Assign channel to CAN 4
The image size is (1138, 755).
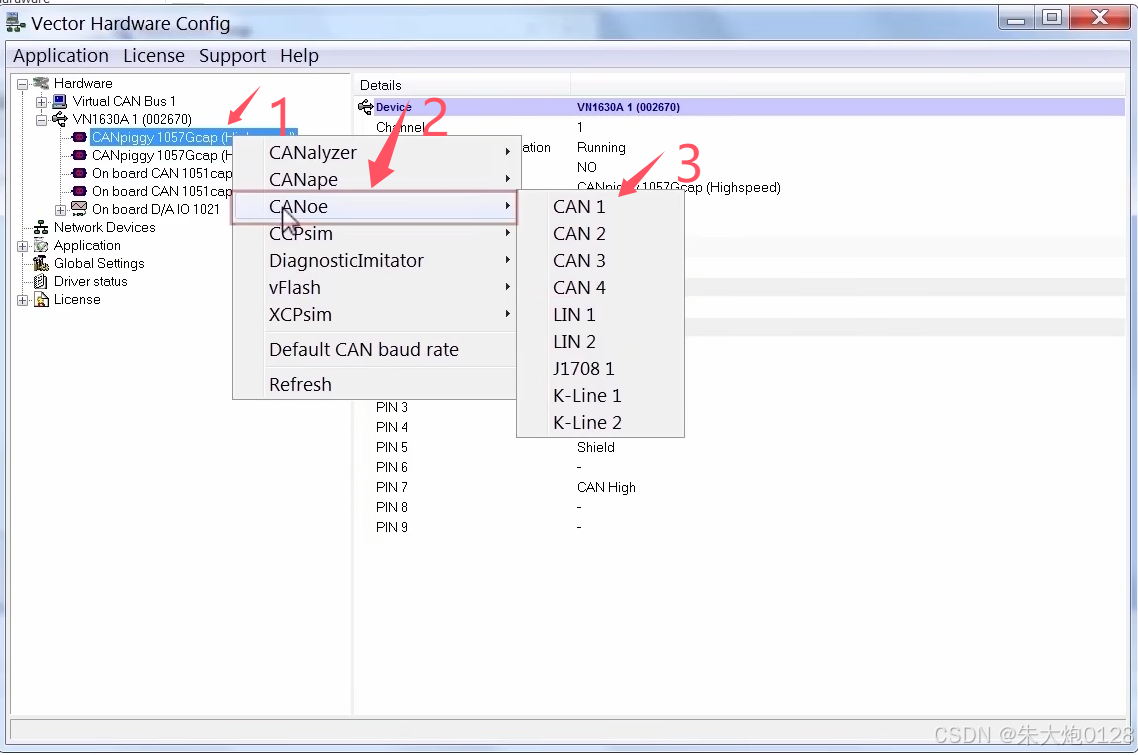(x=600, y=287)
